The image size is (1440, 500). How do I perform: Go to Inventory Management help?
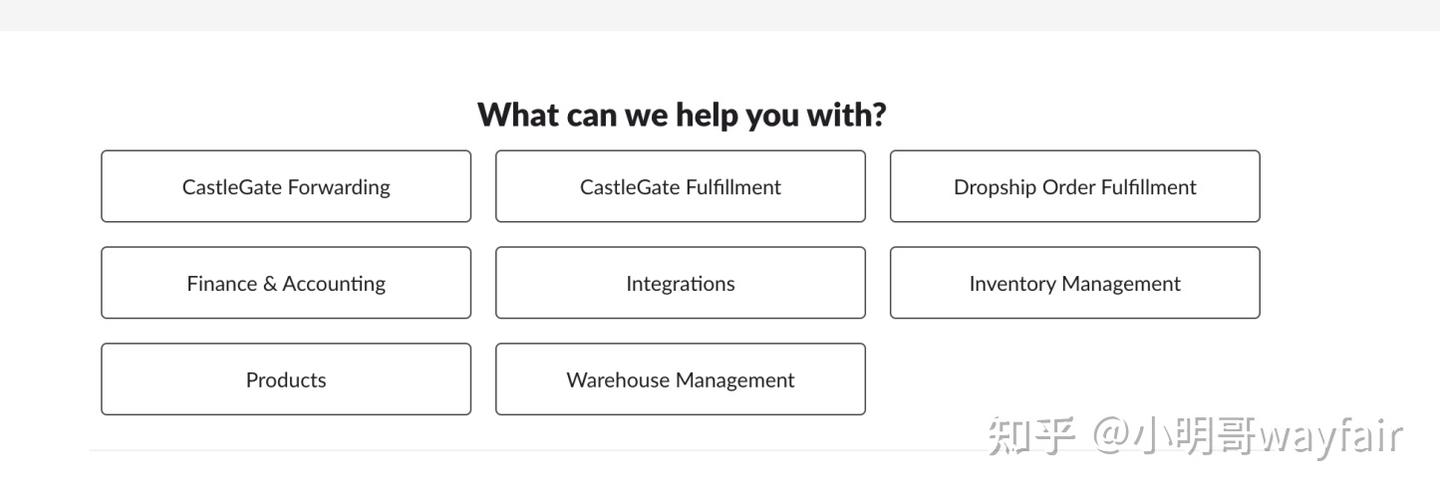(x=1075, y=283)
